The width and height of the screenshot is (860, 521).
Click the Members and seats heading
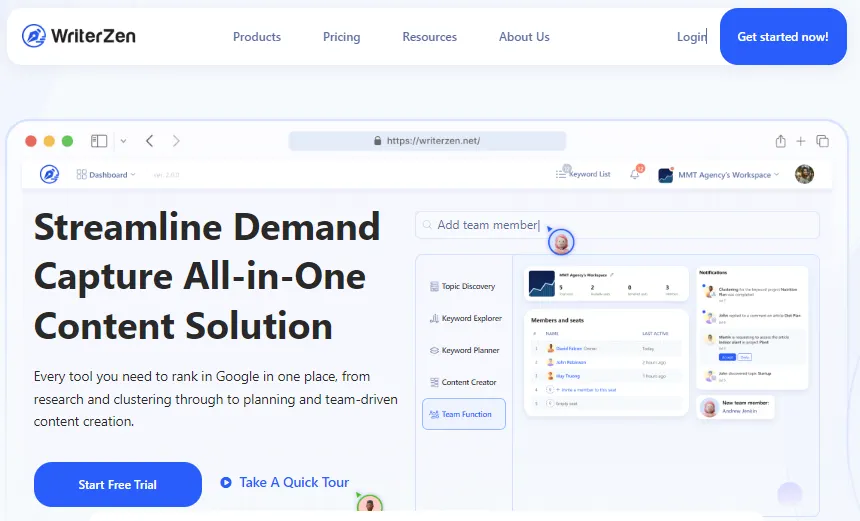click(557, 320)
